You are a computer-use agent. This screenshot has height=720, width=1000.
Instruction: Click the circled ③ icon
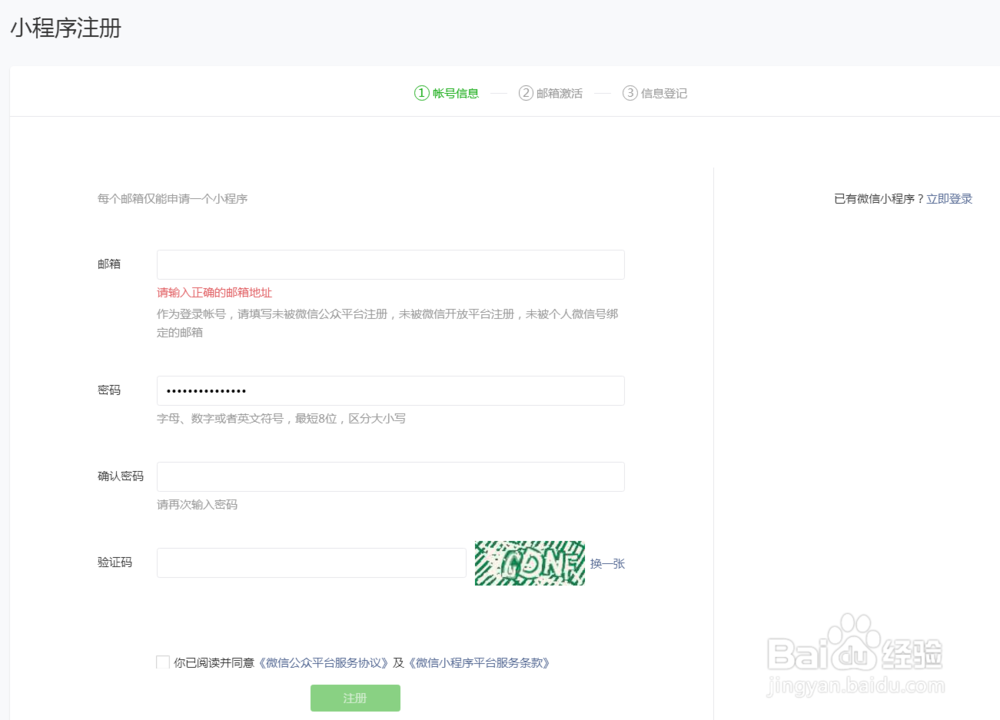[630, 92]
